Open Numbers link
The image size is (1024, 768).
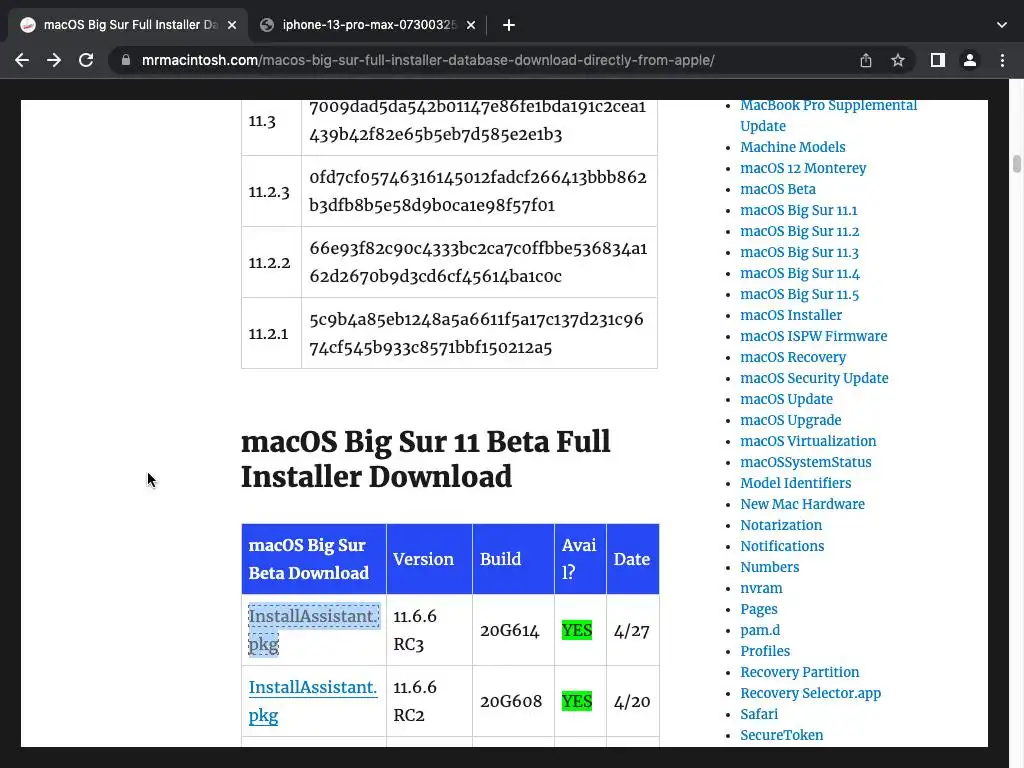(x=770, y=567)
